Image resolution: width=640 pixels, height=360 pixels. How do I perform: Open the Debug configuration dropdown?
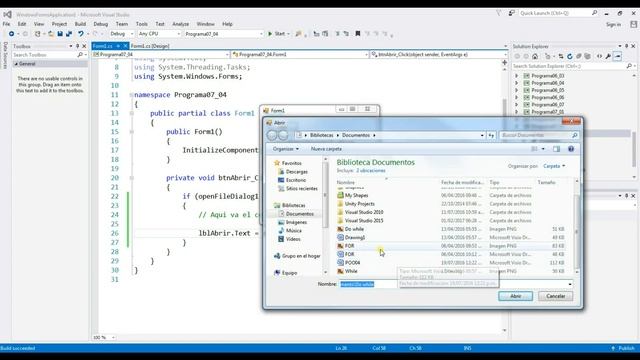tap(132, 34)
